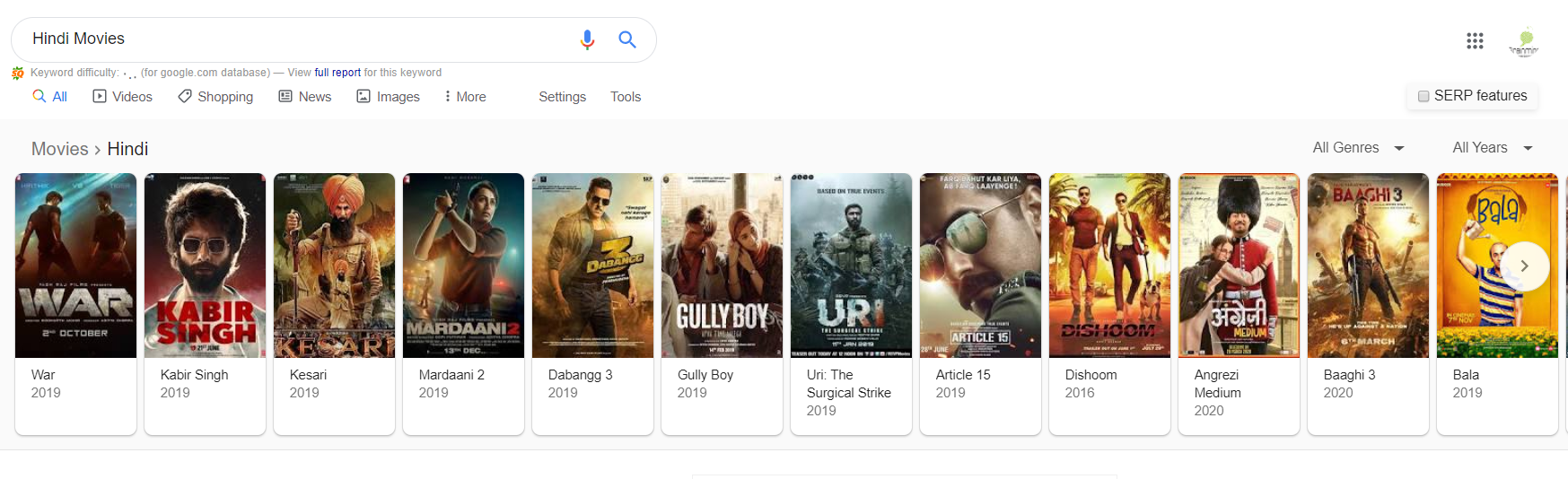Open the Baaghi 3 movie poster
Image resolution: width=1568 pixels, height=479 pixels.
click(x=1369, y=266)
